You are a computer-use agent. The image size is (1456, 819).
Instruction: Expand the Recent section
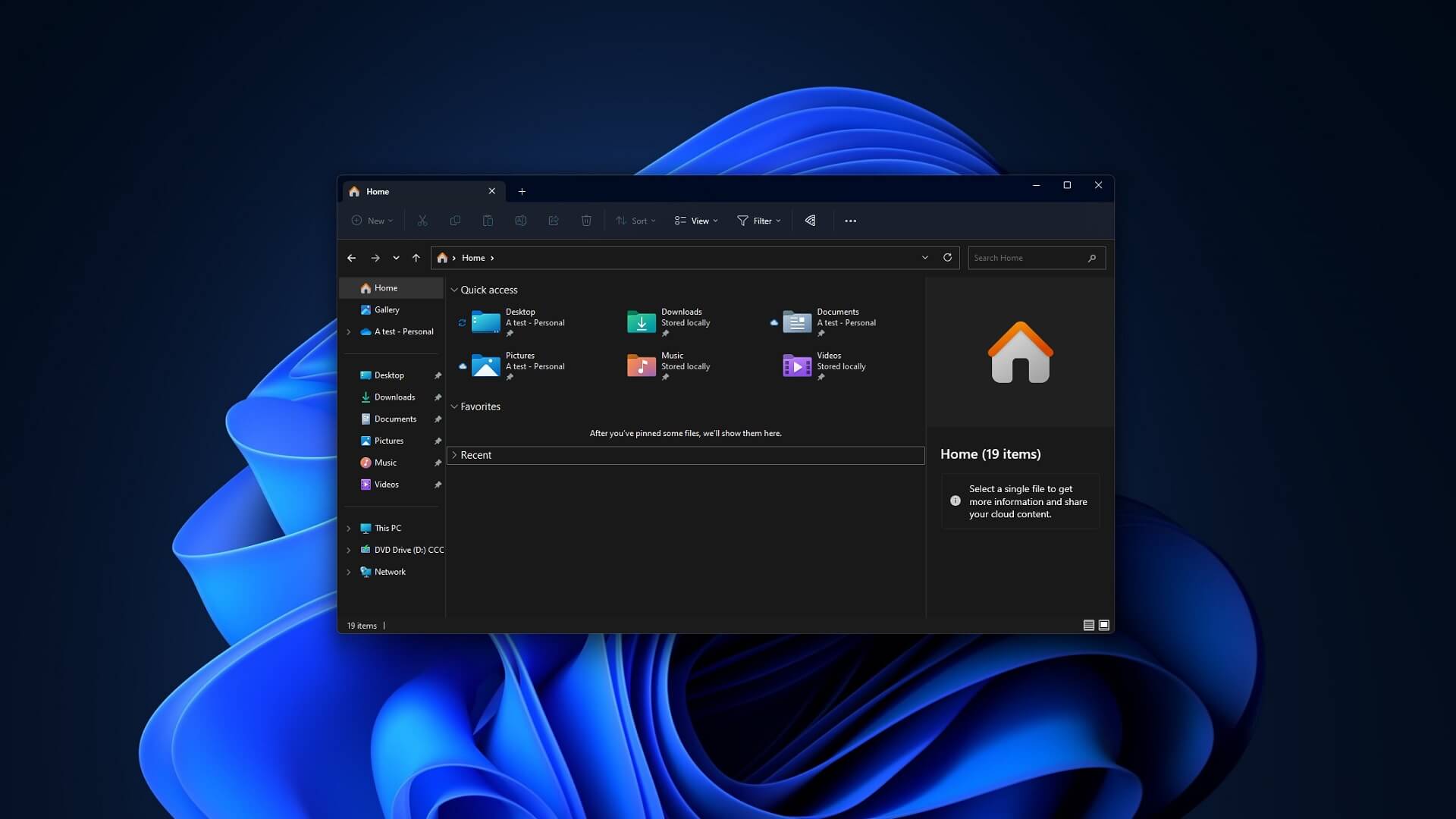pos(455,454)
